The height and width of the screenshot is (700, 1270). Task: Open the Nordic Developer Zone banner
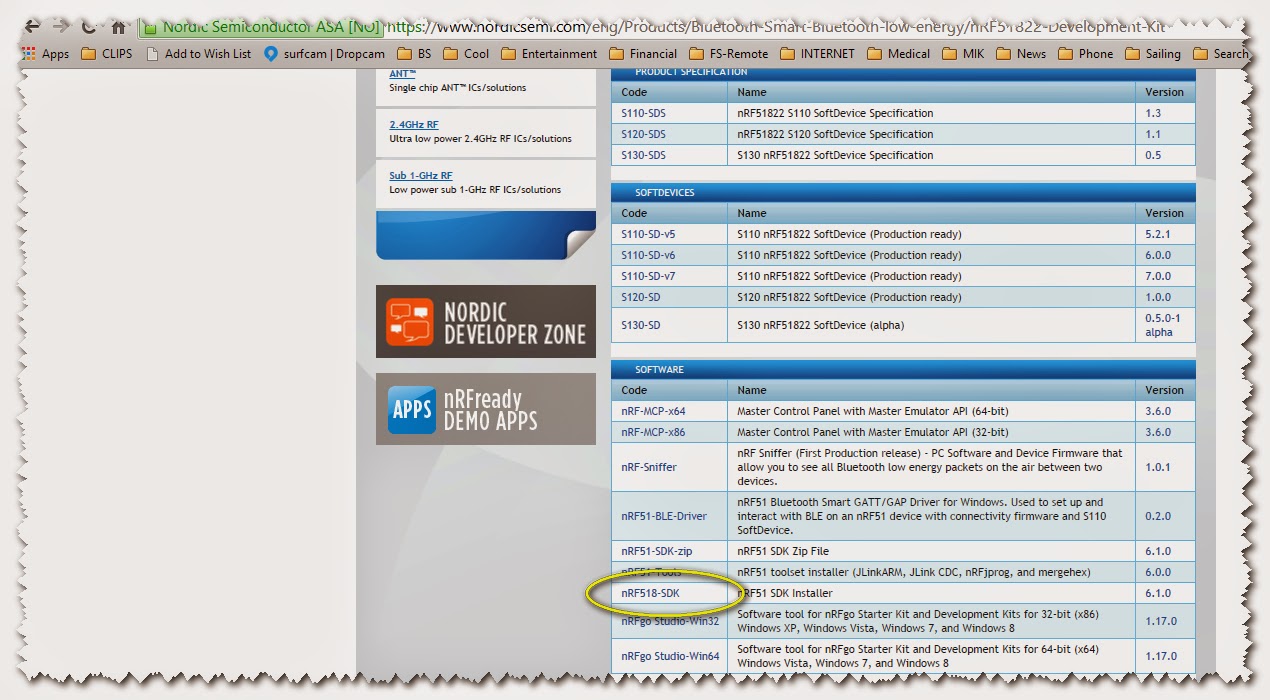tap(486, 321)
